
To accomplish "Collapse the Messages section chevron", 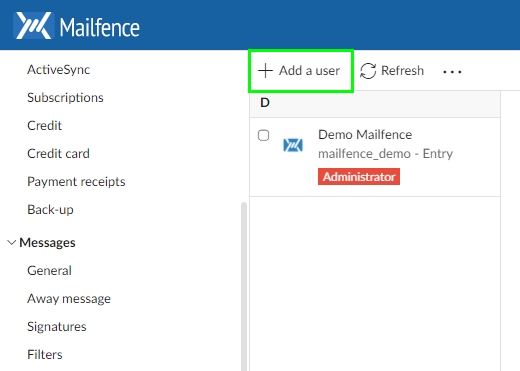I will tap(12, 242).
